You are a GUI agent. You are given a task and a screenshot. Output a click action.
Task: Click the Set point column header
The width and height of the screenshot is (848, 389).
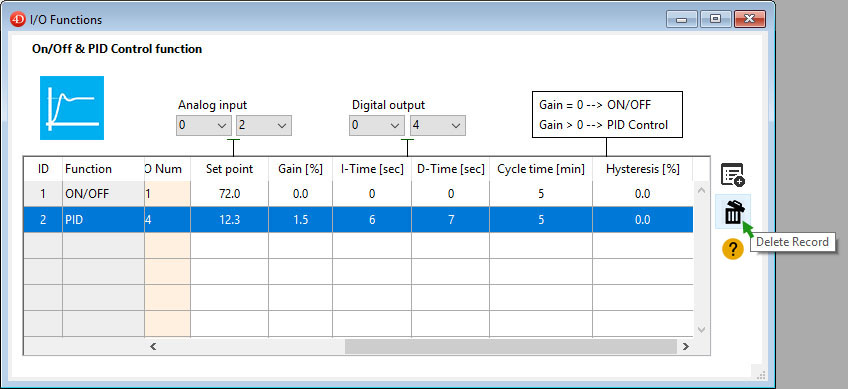coord(229,169)
